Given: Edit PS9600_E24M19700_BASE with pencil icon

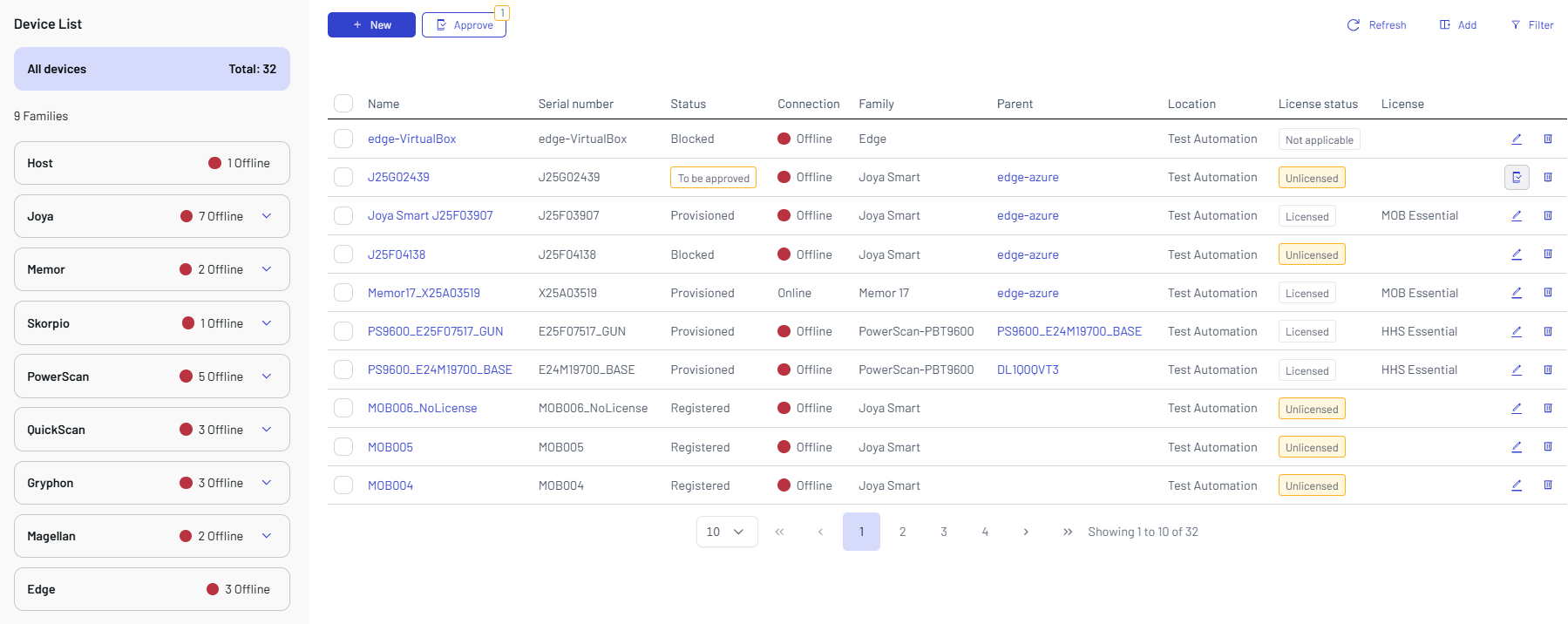Looking at the screenshot, I should [x=1517, y=370].
